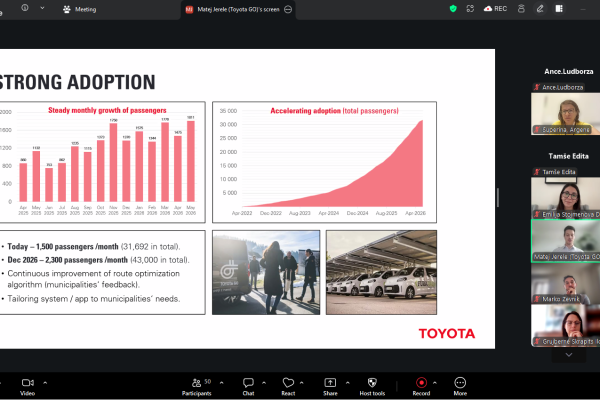
Task: Click the monthly passengers growth bar chart
Action: click(x=103, y=162)
